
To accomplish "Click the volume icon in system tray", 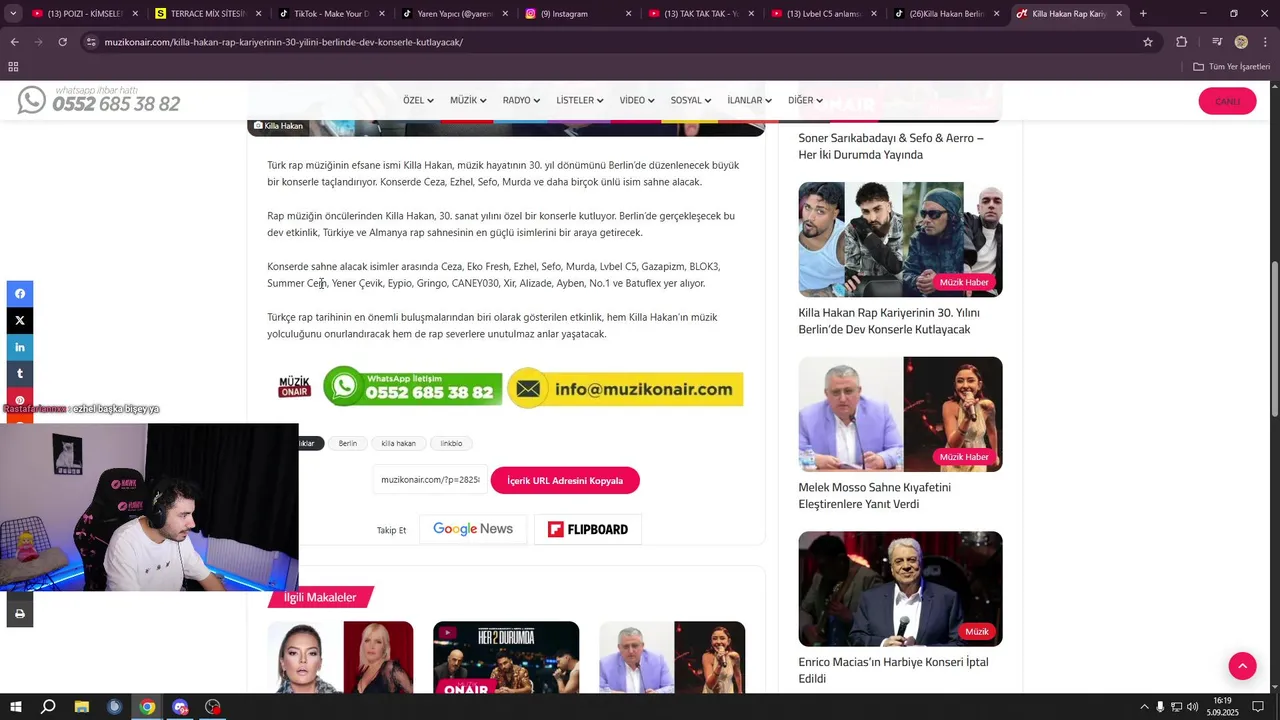I will (1193, 707).
